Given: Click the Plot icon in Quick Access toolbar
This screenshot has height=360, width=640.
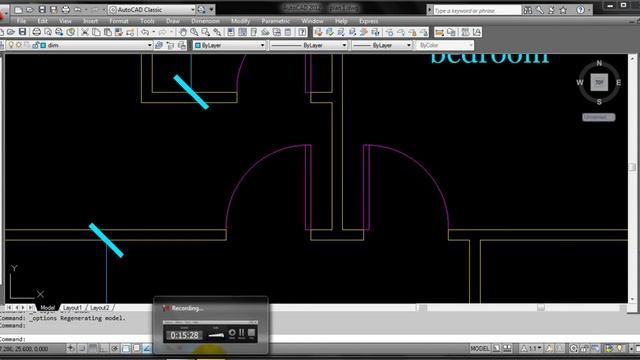Looking at the screenshot, I should click(x=65, y=9).
